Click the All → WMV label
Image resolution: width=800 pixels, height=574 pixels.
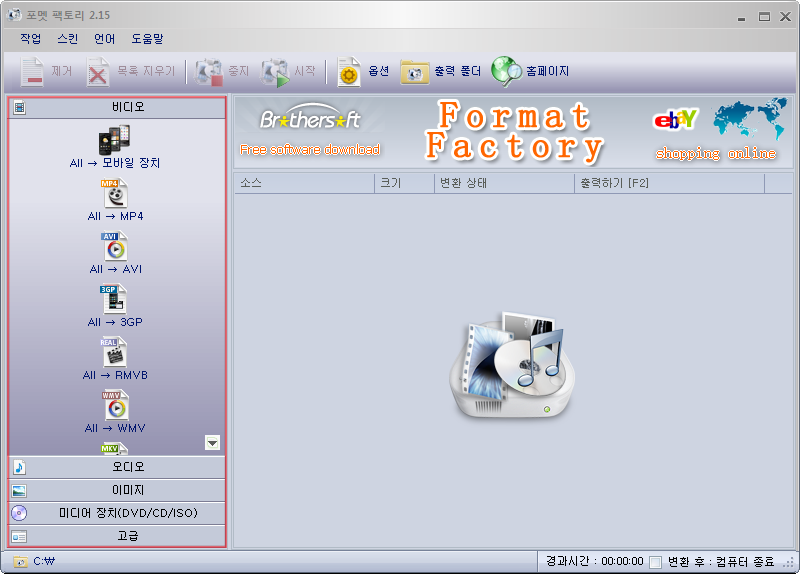(115, 429)
